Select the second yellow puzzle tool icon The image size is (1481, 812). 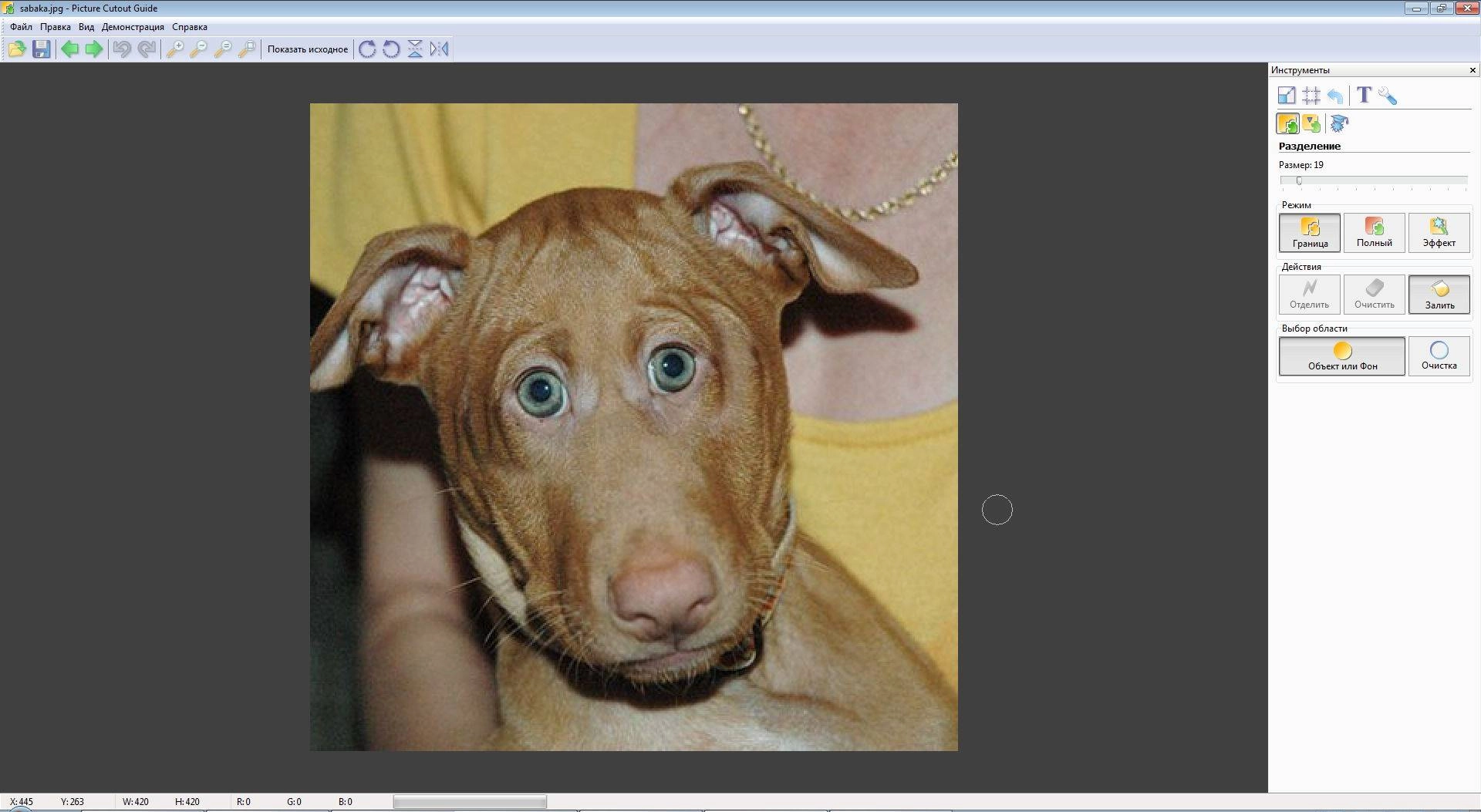(x=1311, y=123)
